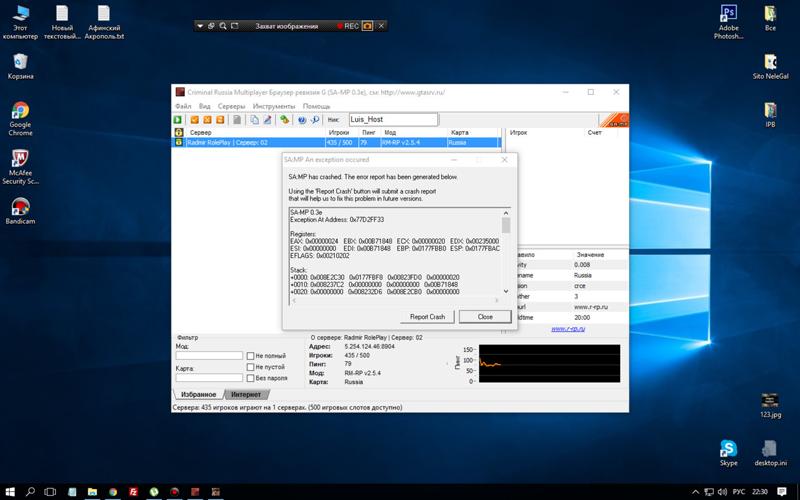Click the padlock icon in column header
This screenshot has width=800, height=500.
(x=179, y=132)
